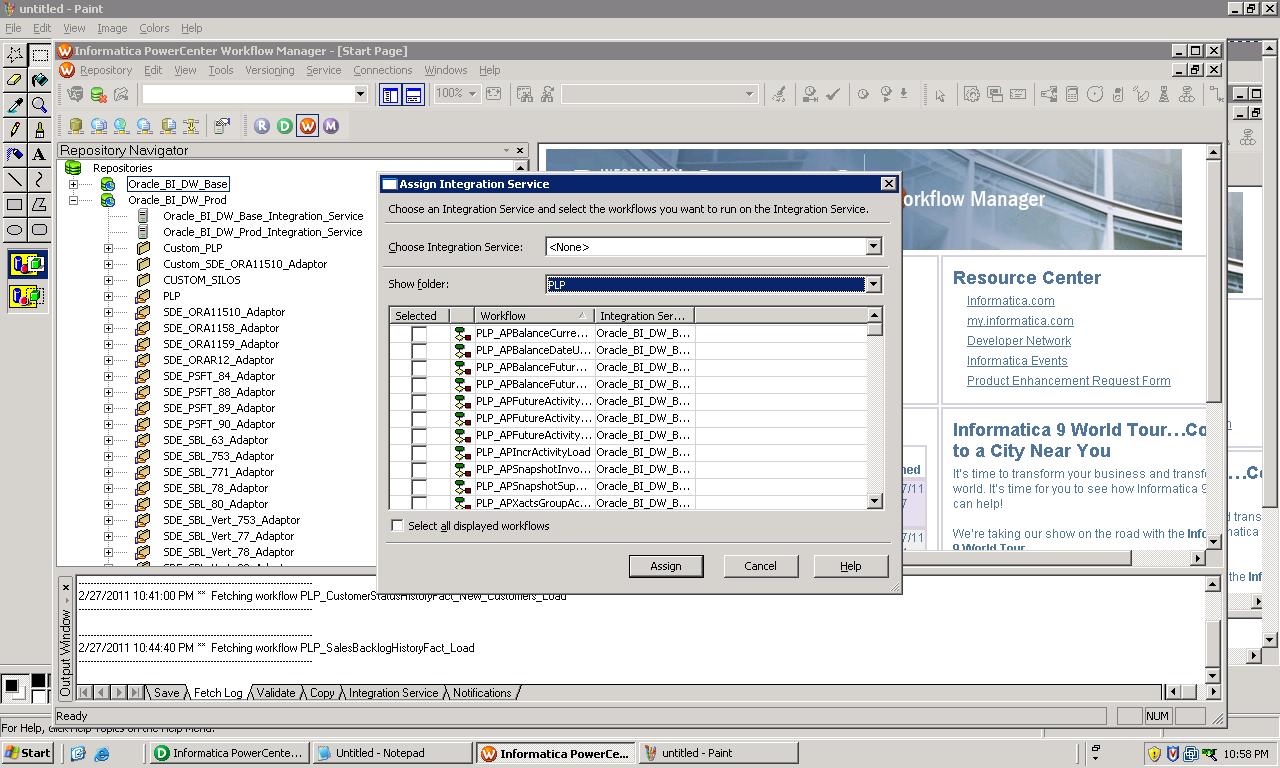Sort by the Workflow column header
Screen dimensions: 1280x768
(x=534, y=316)
